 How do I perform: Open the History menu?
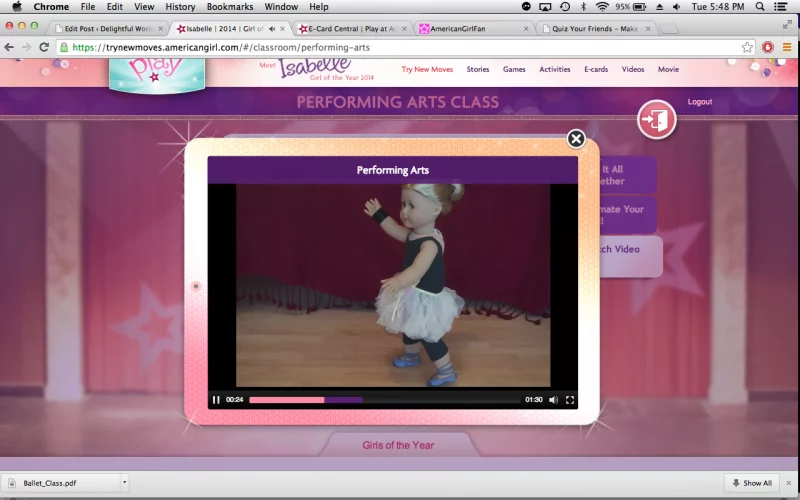180,7
